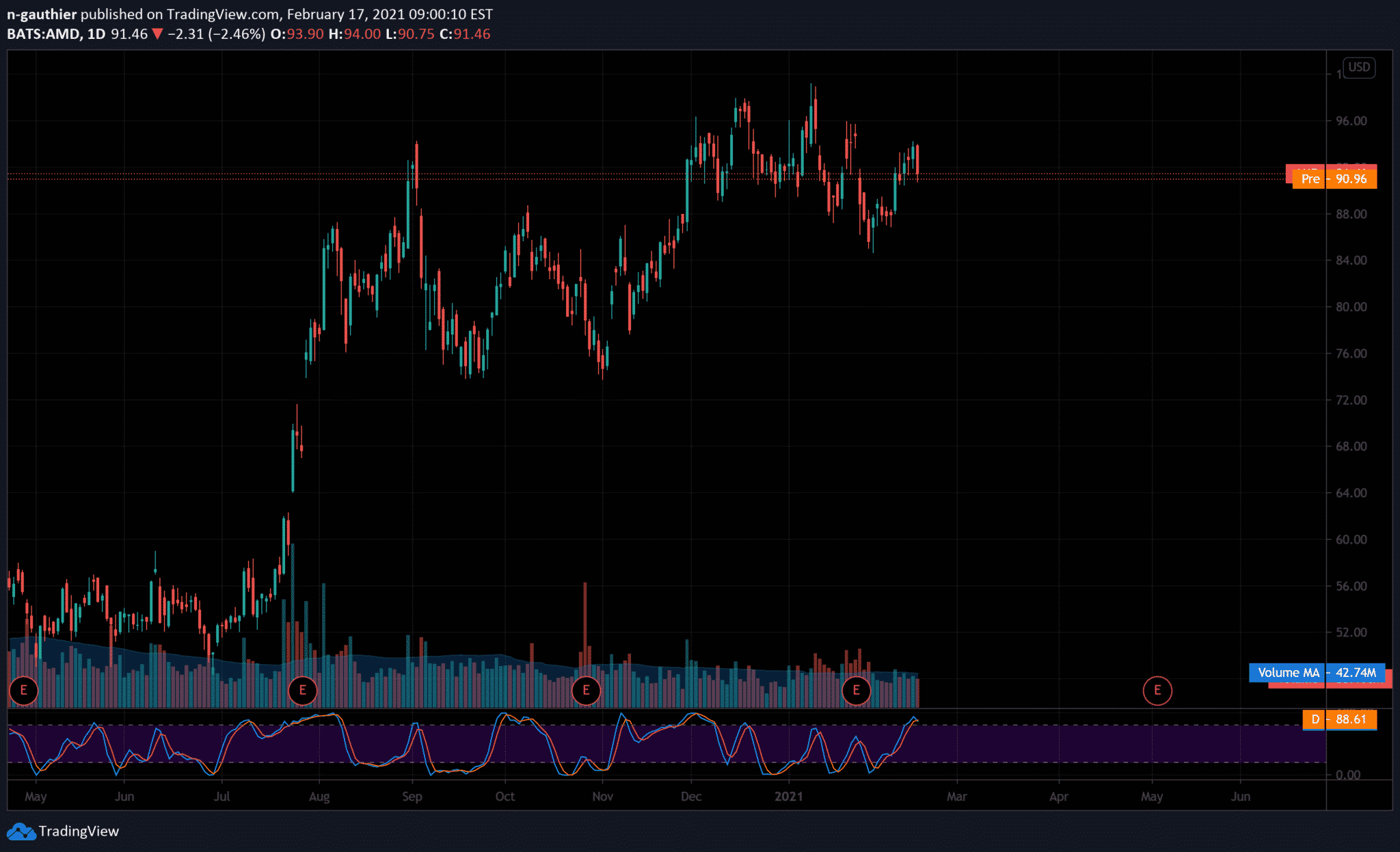This screenshot has width=1400, height=852.
Task: Click the price change -2.31 (-2.46%) text
Action: (x=216, y=34)
